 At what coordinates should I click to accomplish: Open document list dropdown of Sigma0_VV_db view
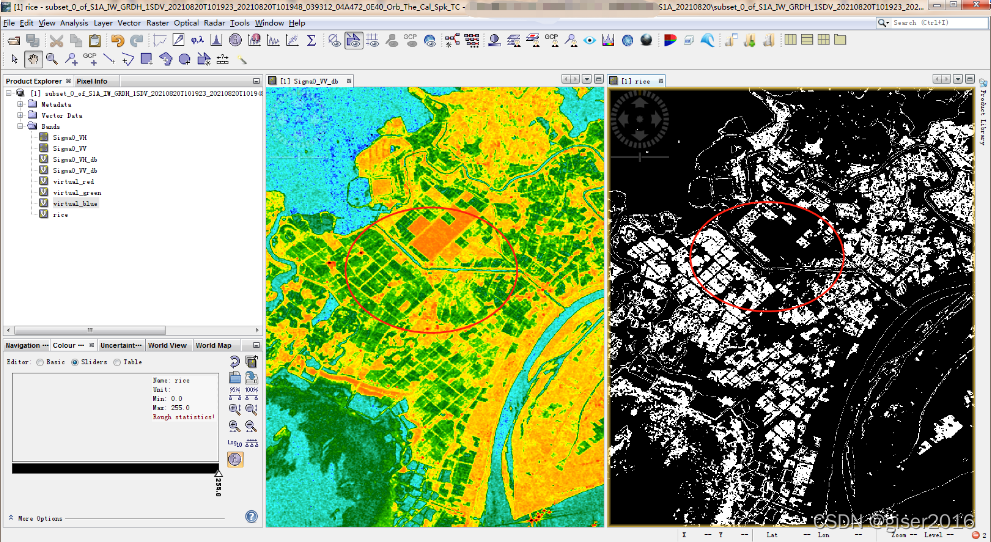tap(587, 80)
